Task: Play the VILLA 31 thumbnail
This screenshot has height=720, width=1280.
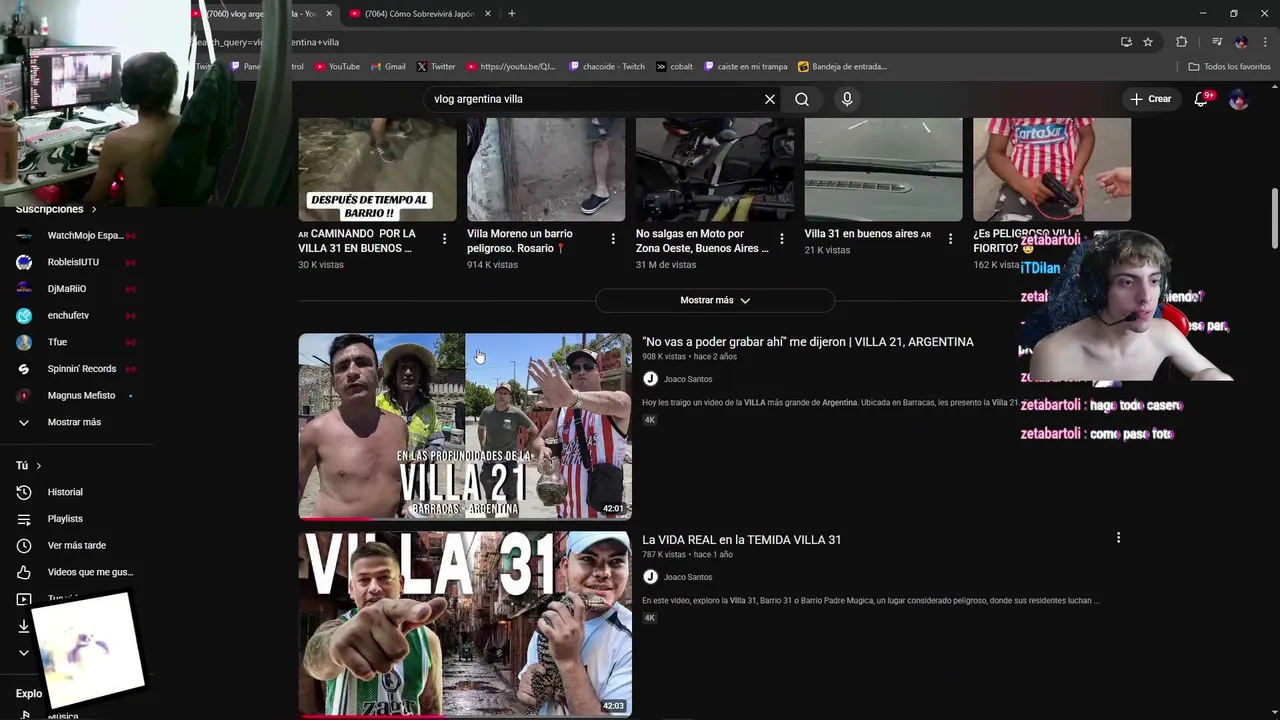Action: coord(465,624)
